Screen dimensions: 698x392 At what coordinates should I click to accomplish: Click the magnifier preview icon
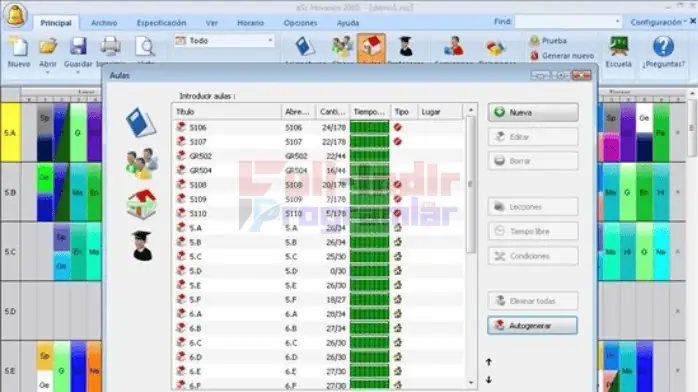point(145,46)
